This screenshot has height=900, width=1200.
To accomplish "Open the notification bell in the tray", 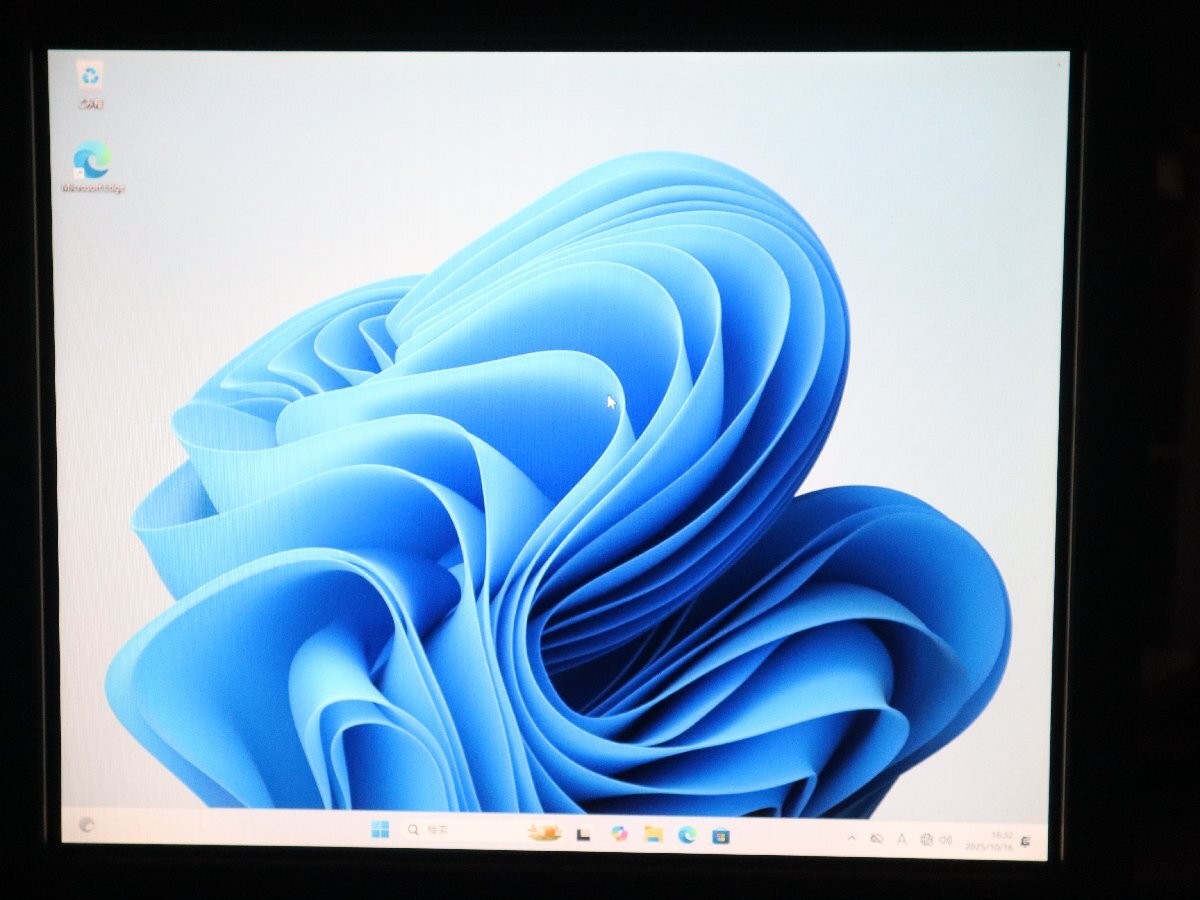I will pos(1026,842).
